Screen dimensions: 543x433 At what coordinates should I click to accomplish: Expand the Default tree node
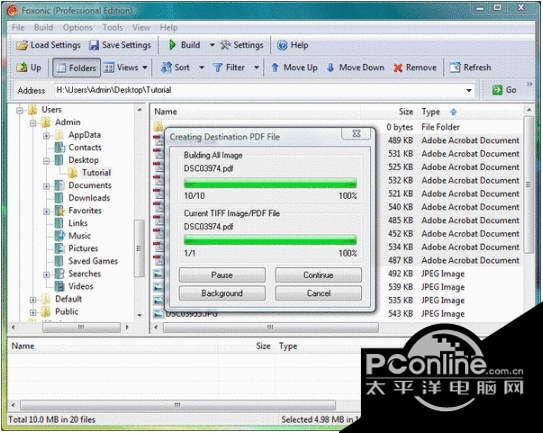point(33,300)
